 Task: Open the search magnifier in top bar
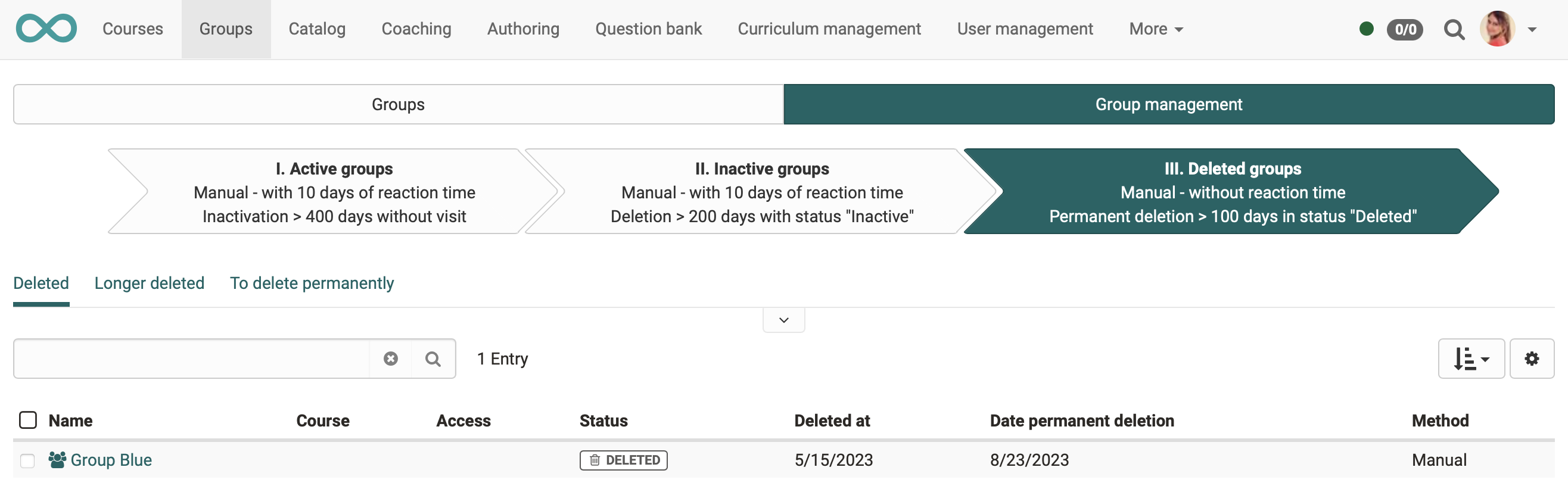click(1454, 29)
